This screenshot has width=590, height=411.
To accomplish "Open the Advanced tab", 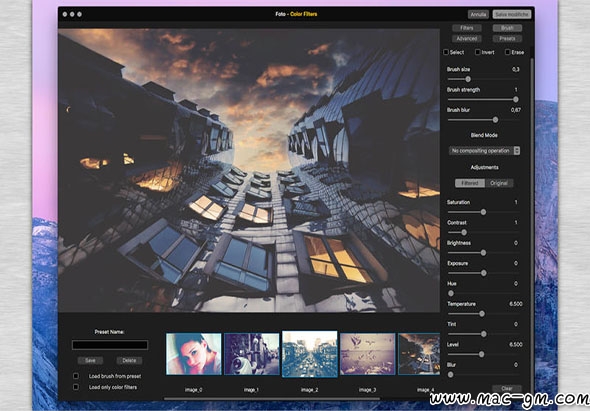I will pyautogui.click(x=467, y=38).
